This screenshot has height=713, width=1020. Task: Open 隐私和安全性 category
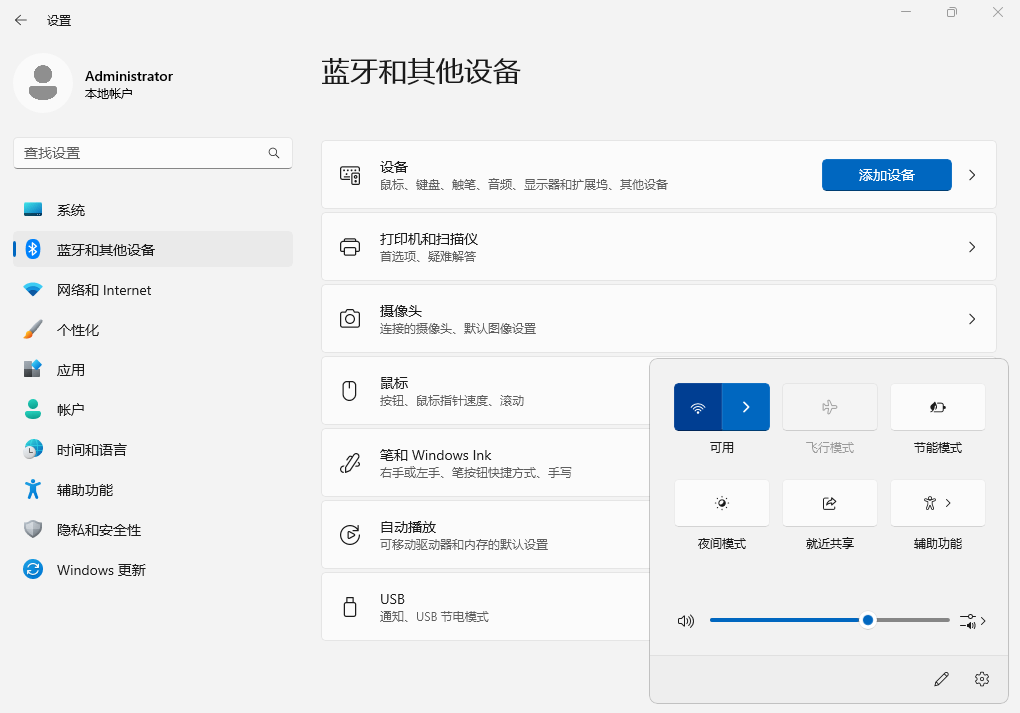(x=153, y=530)
